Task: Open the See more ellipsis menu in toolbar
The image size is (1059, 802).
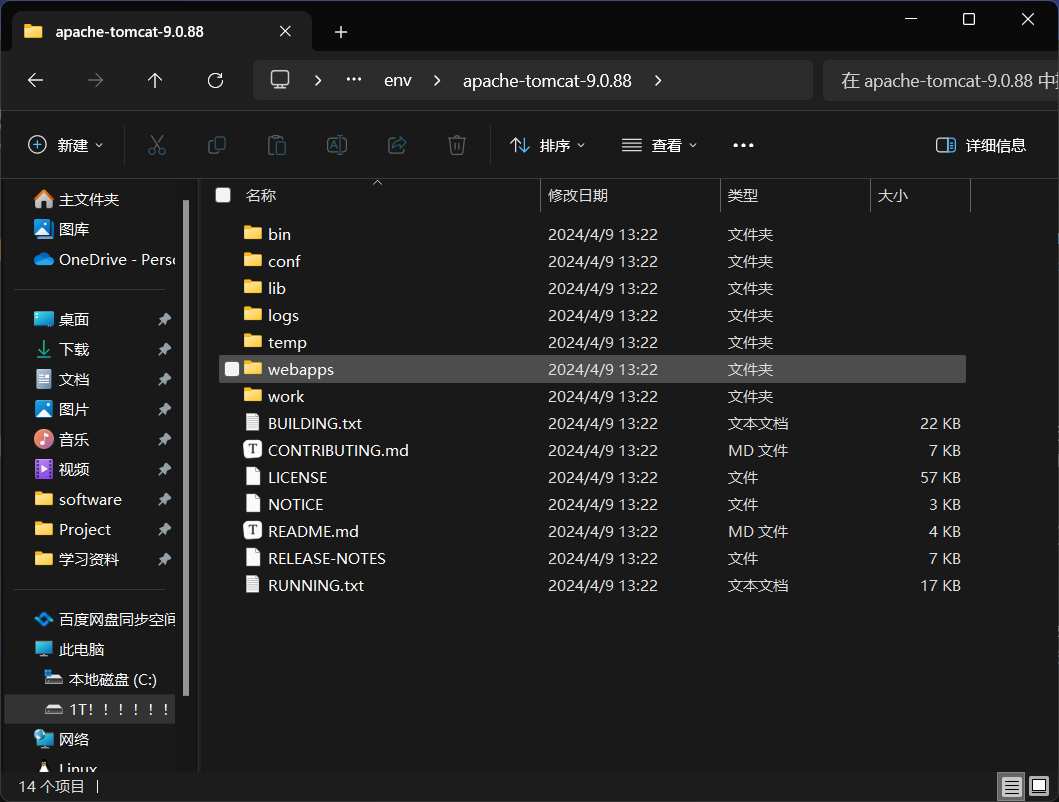Action: [x=743, y=145]
